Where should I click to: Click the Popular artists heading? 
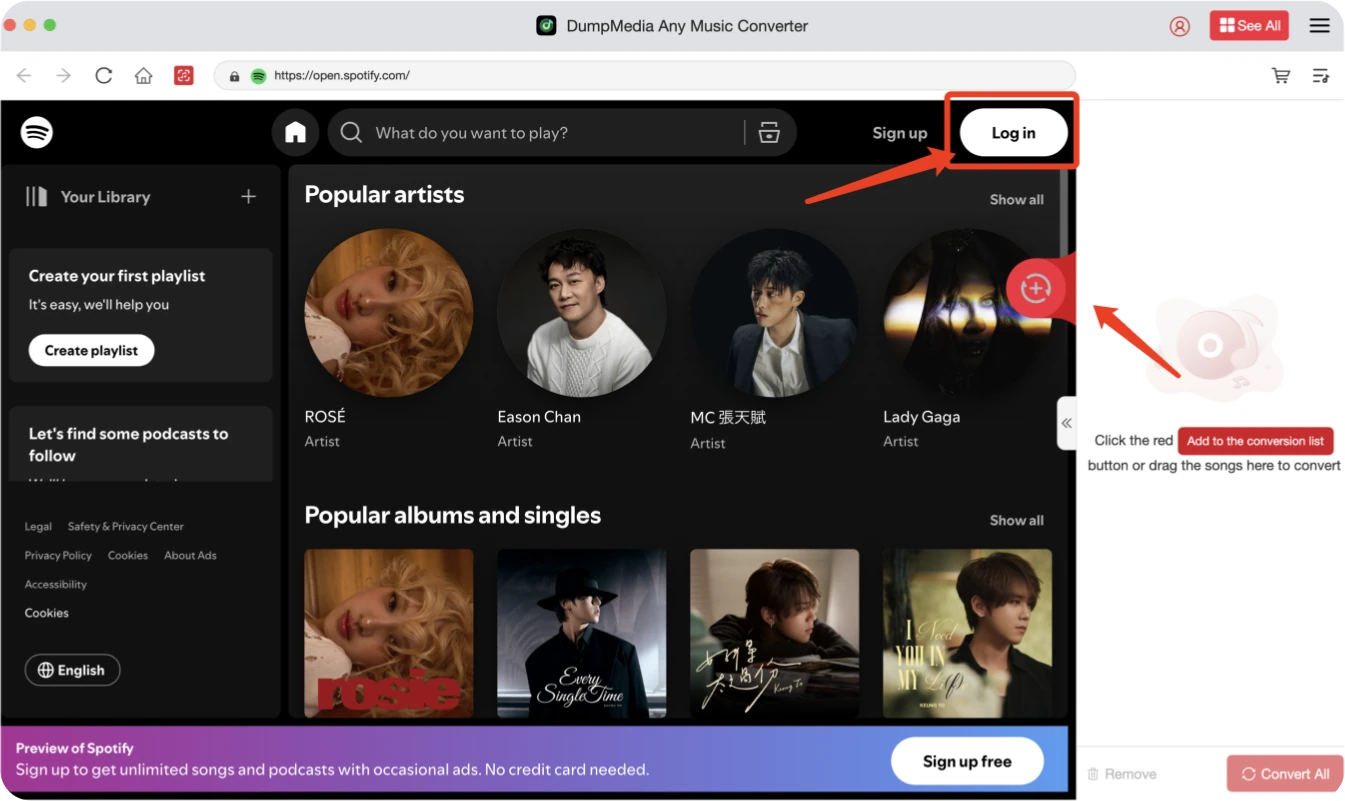click(x=384, y=195)
